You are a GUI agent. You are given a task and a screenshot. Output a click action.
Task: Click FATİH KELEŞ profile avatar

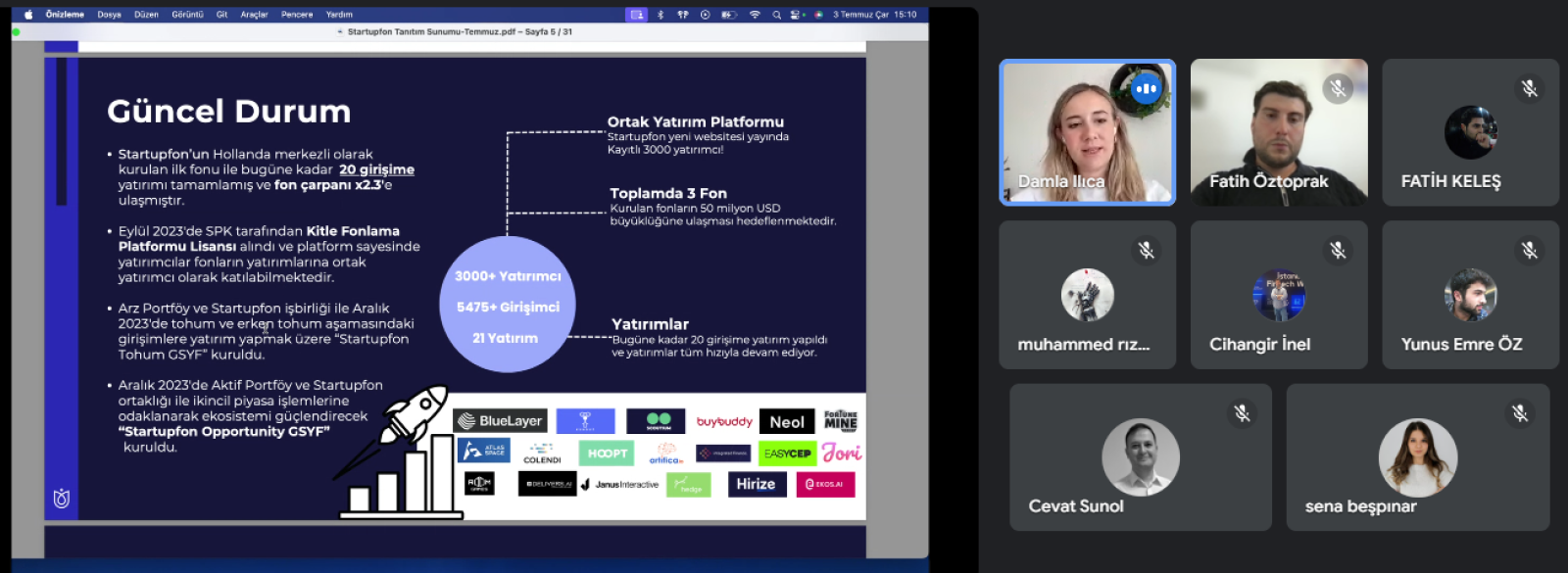[1471, 132]
